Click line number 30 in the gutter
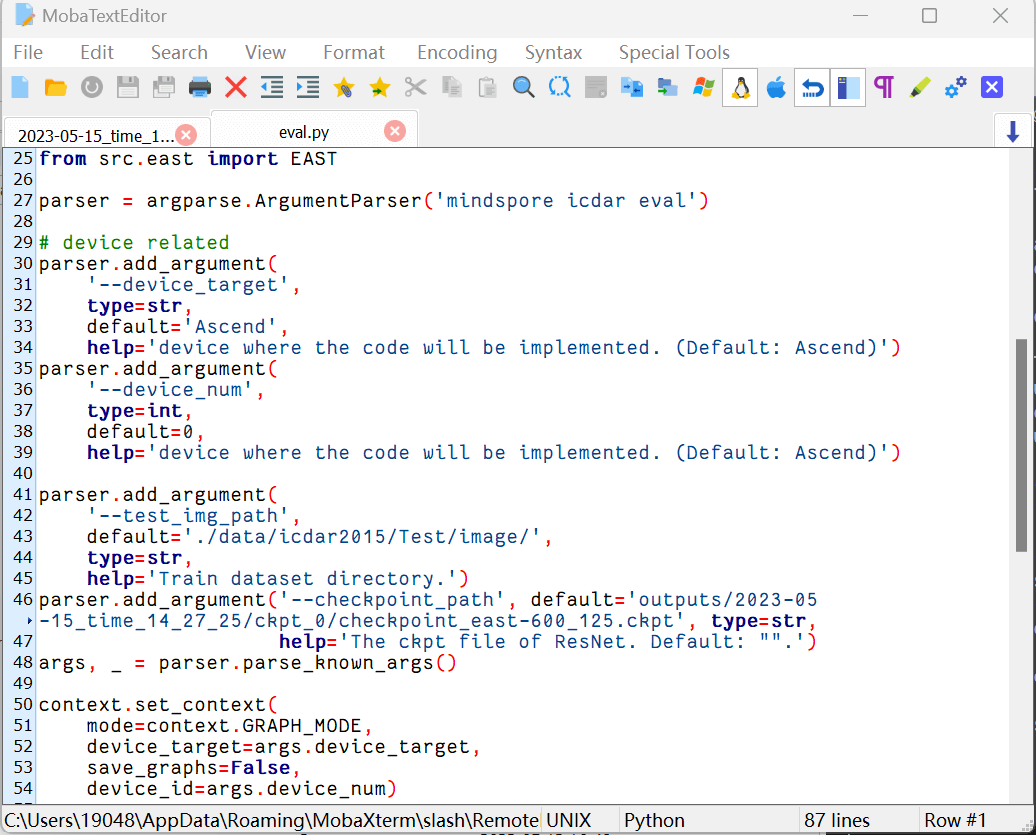The width and height of the screenshot is (1036, 835). click(x=23, y=264)
